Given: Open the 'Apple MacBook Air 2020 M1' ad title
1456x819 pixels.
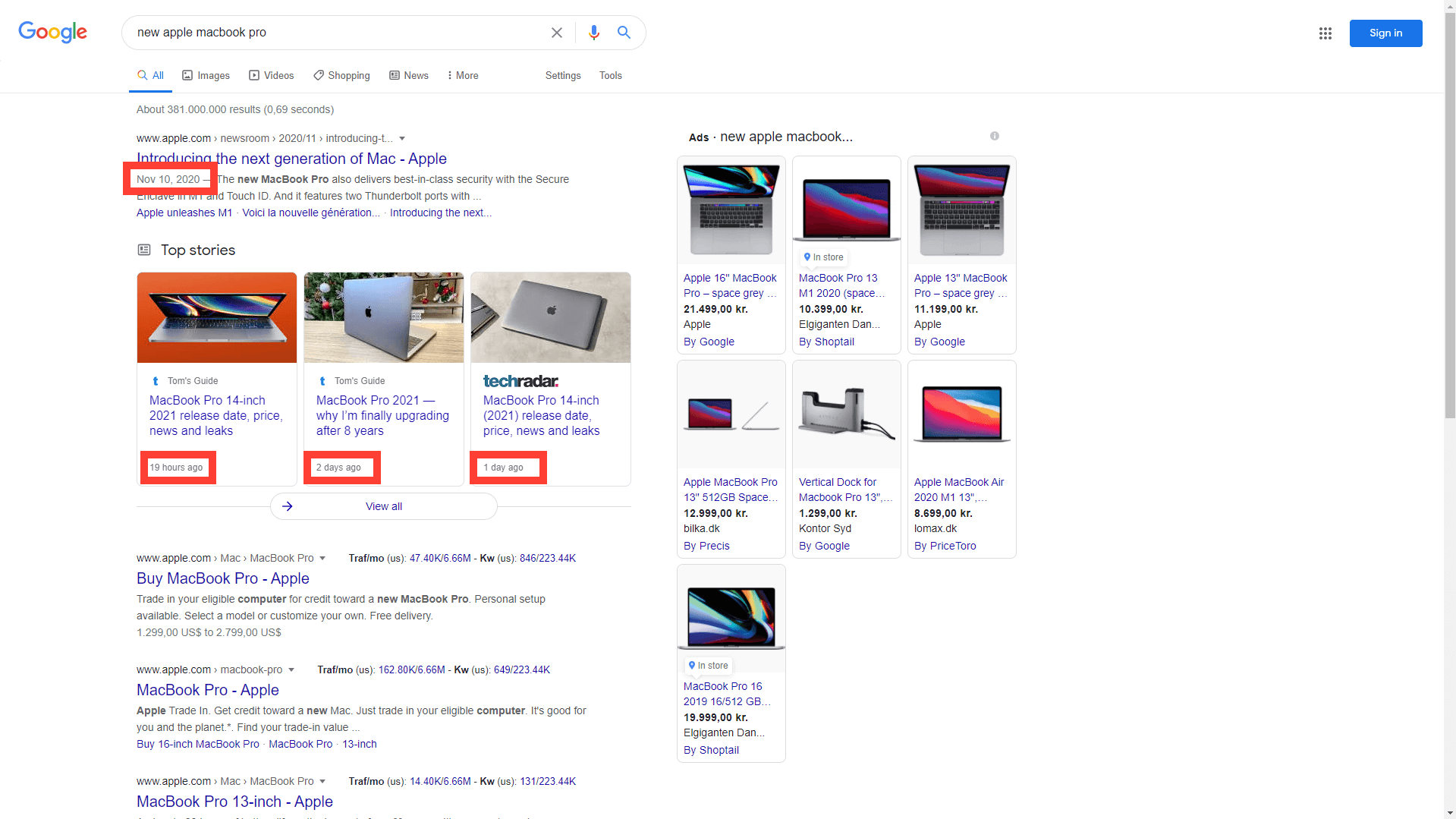Looking at the screenshot, I should click(x=959, y=490).
